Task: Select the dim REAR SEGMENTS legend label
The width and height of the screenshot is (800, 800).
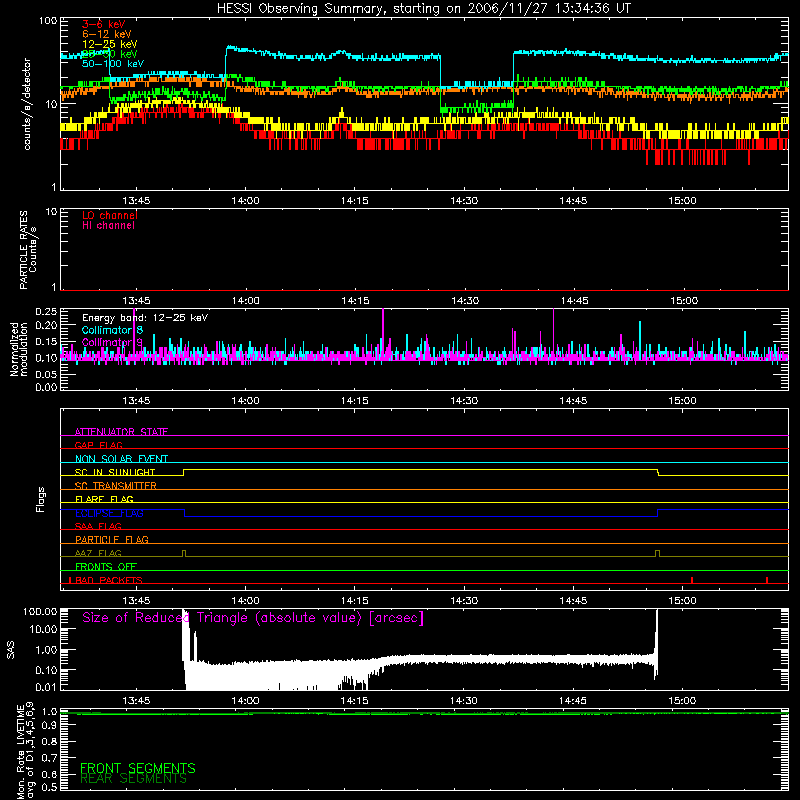Action: pyautogui.click(x=133, y=779)
